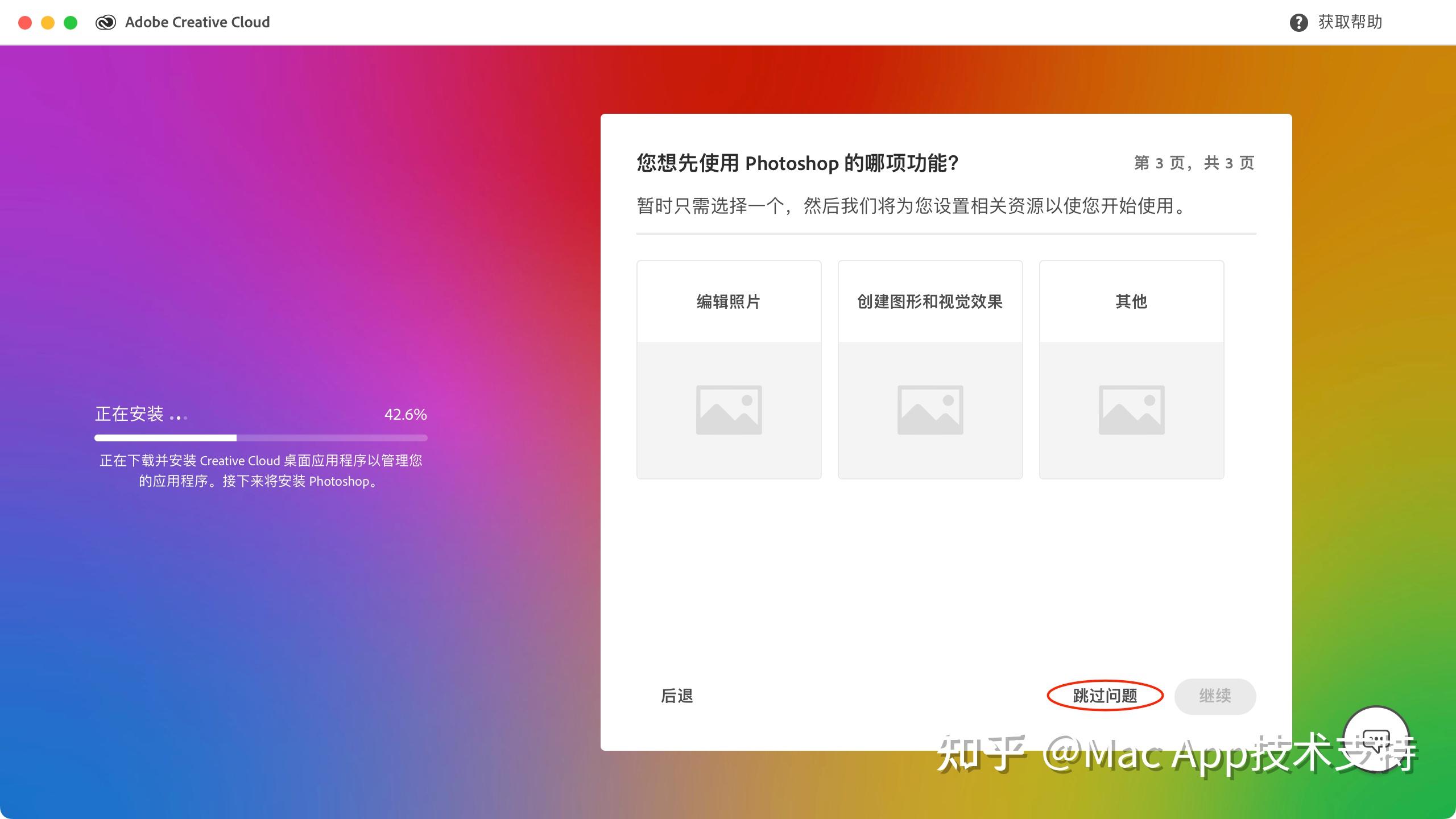Click the heading 您想先使用 Photoshop 的哪项功能?
This screenshot has height=819, width=1456.
click(797, 163)
